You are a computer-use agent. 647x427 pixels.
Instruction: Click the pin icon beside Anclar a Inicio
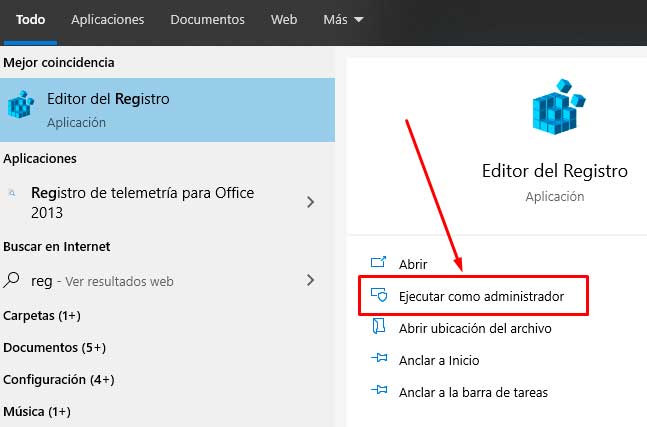tap(379, 358)
